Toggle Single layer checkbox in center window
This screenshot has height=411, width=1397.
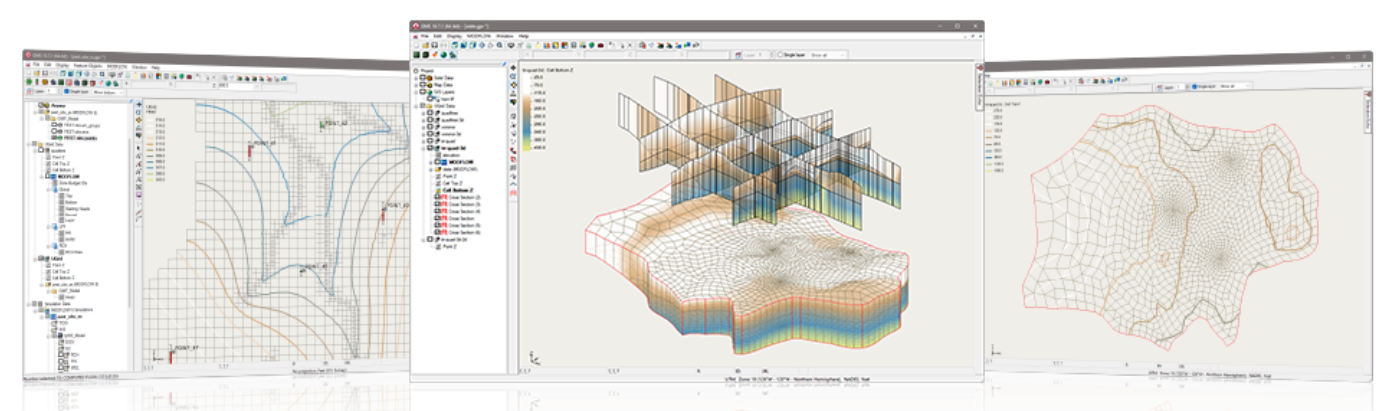coord(781,54)
